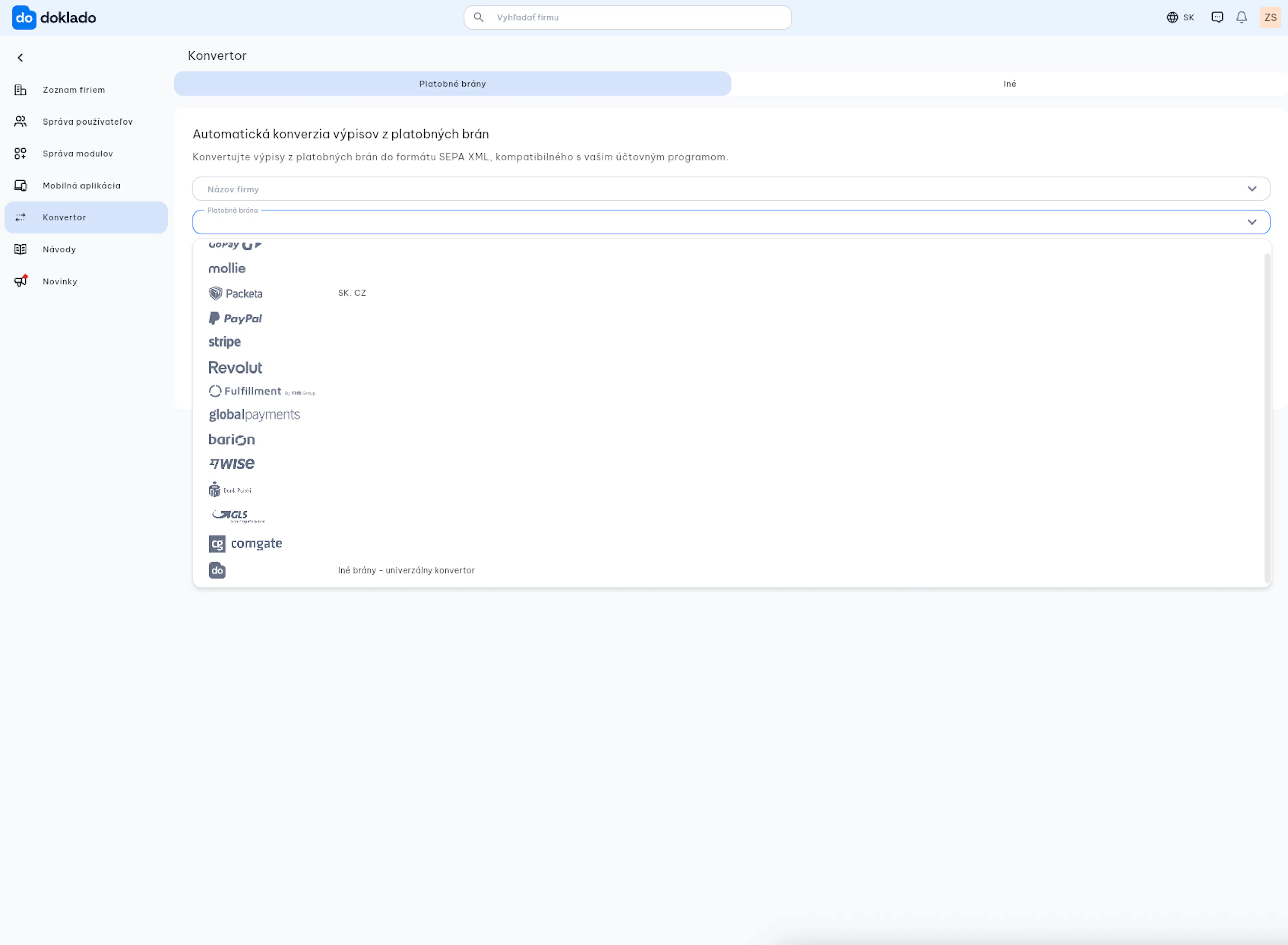Select stripe payment gateway

tap(225, 342)
